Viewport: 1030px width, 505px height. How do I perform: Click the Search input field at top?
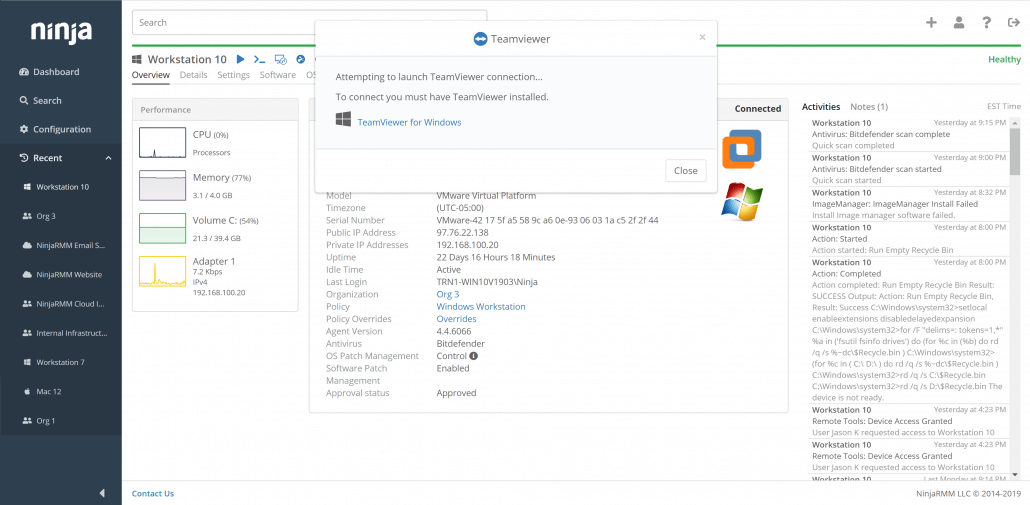tap(310, 22)
